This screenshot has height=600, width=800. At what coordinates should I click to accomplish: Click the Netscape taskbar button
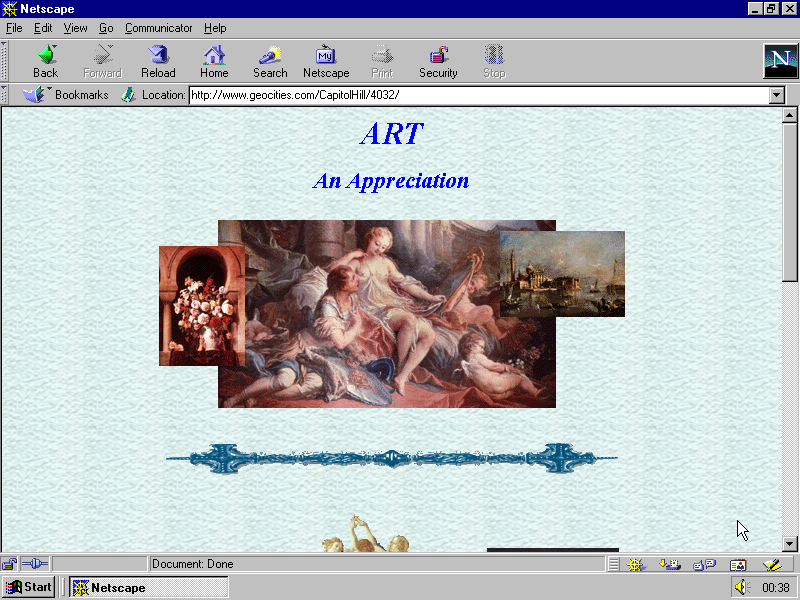point(148,587)
